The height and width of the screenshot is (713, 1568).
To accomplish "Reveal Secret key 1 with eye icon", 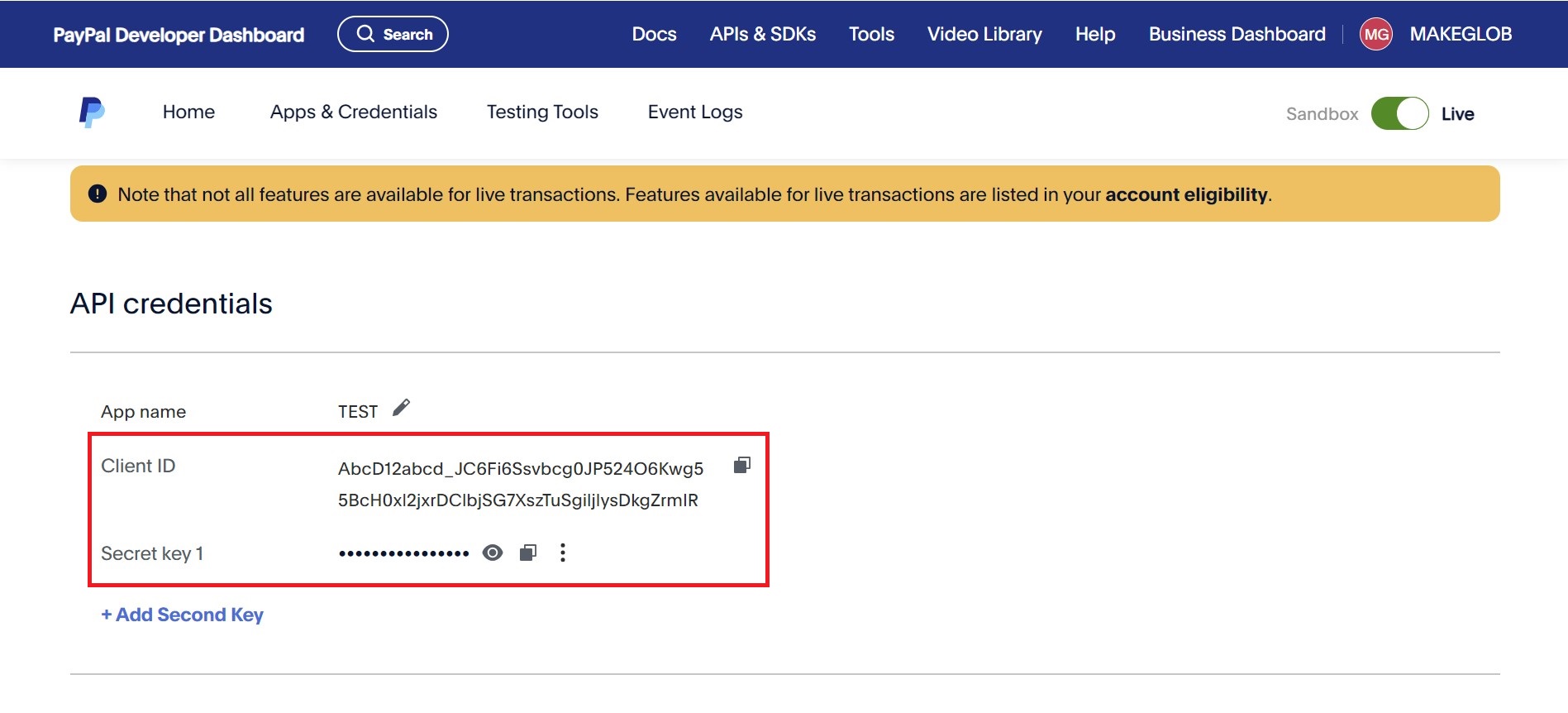I will pyautogui.click(x=493, y=553).
